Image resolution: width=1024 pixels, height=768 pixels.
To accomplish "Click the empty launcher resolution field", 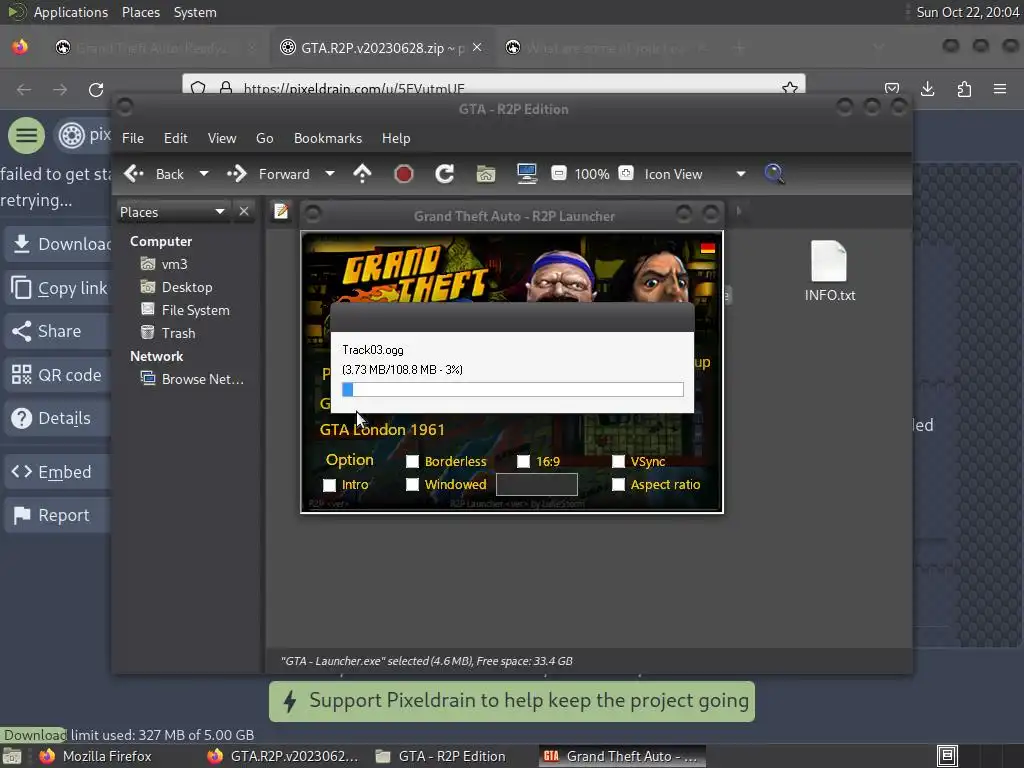I will click(x=537, y=485).
